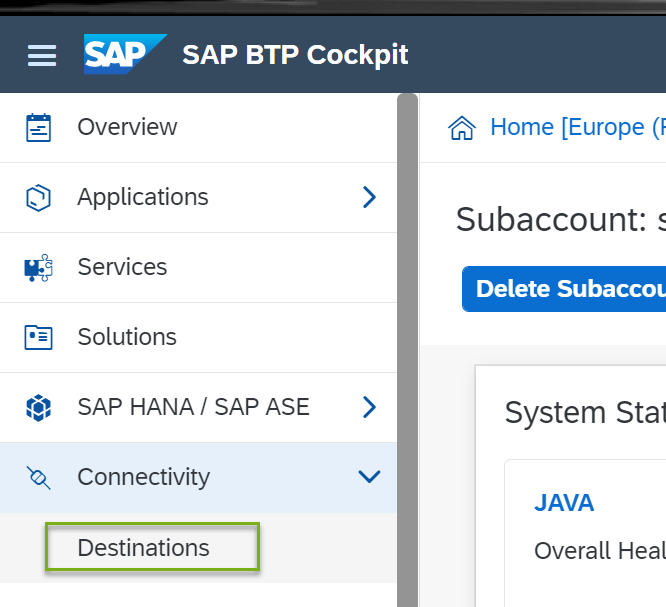The height and width of the screenshot is (607, 666).
Task: Collapse the Connectivity section chevron
Action: (369, 477)
